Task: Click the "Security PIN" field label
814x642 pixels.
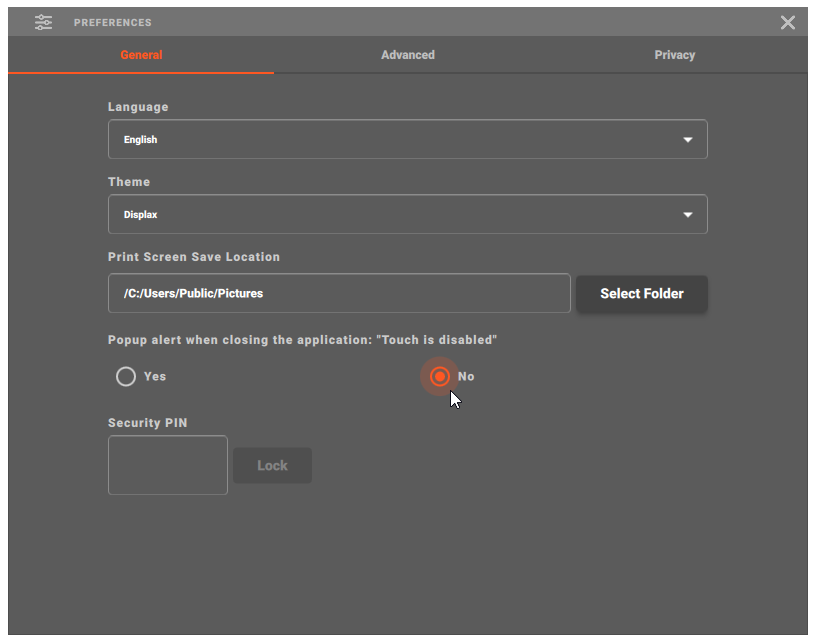Action: tap(148, 423)
